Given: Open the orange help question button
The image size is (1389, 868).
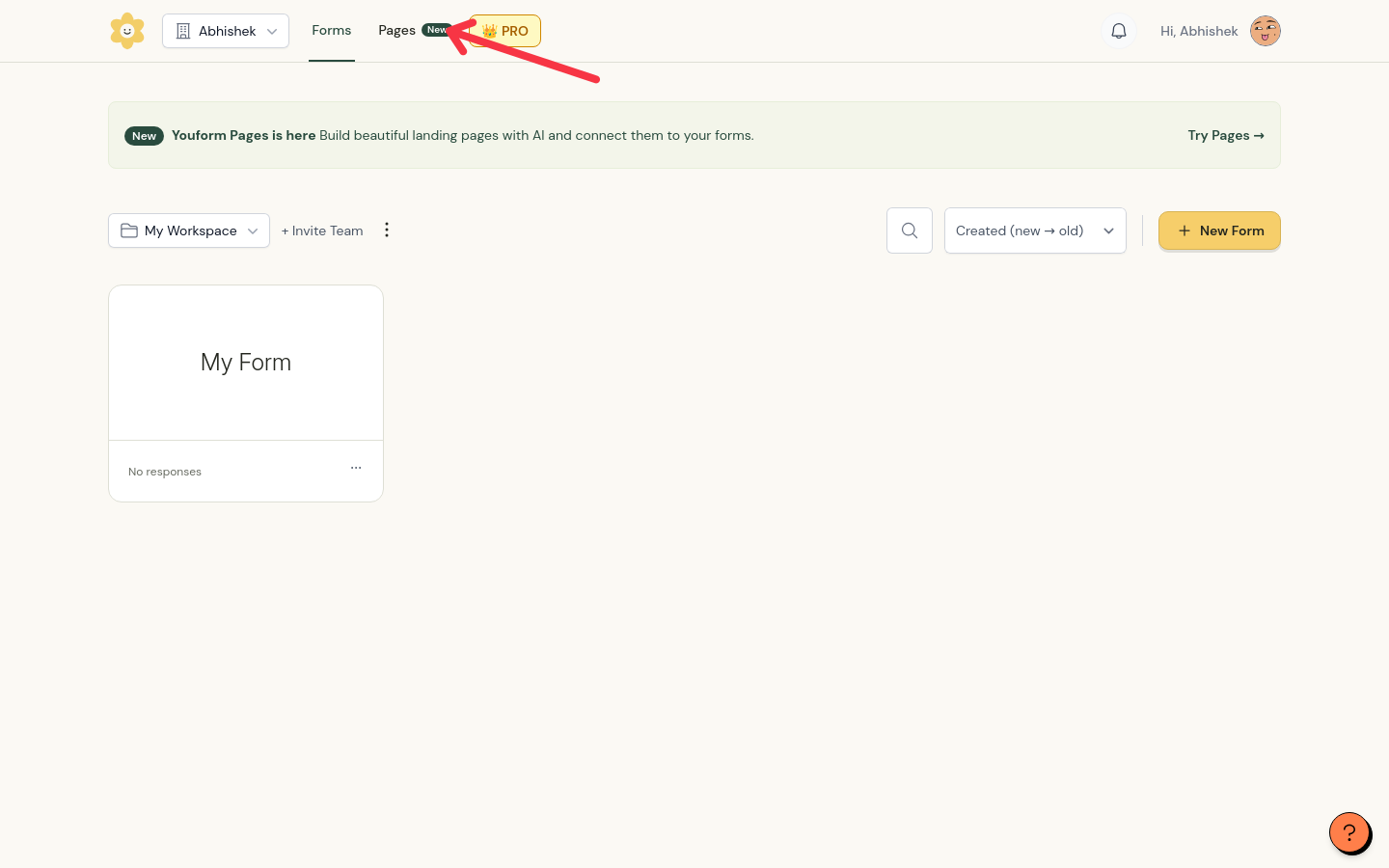Looking at the screenshot, I should point(1349,832).
